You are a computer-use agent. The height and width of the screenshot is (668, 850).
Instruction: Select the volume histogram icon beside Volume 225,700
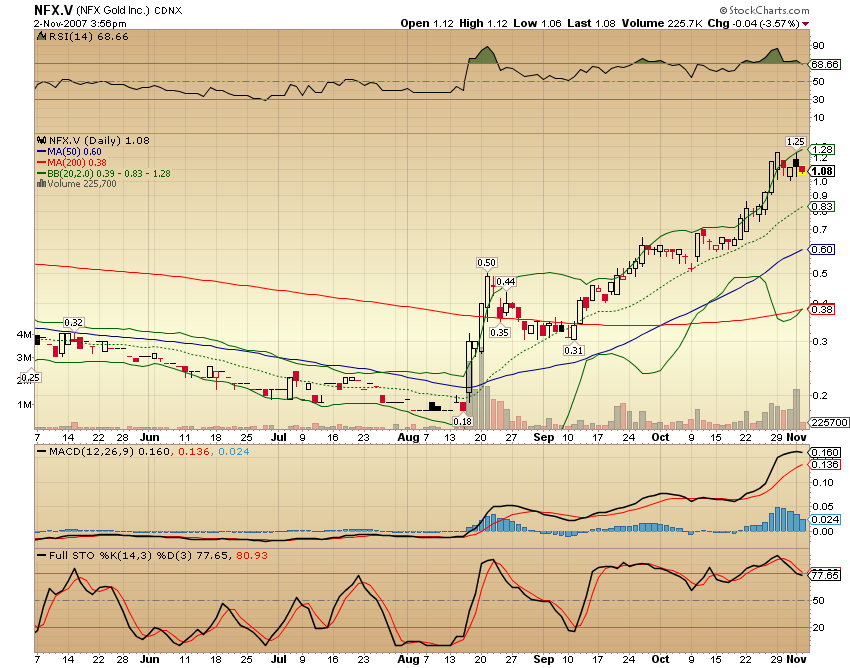pyautogui.click(x=42, y=184)
